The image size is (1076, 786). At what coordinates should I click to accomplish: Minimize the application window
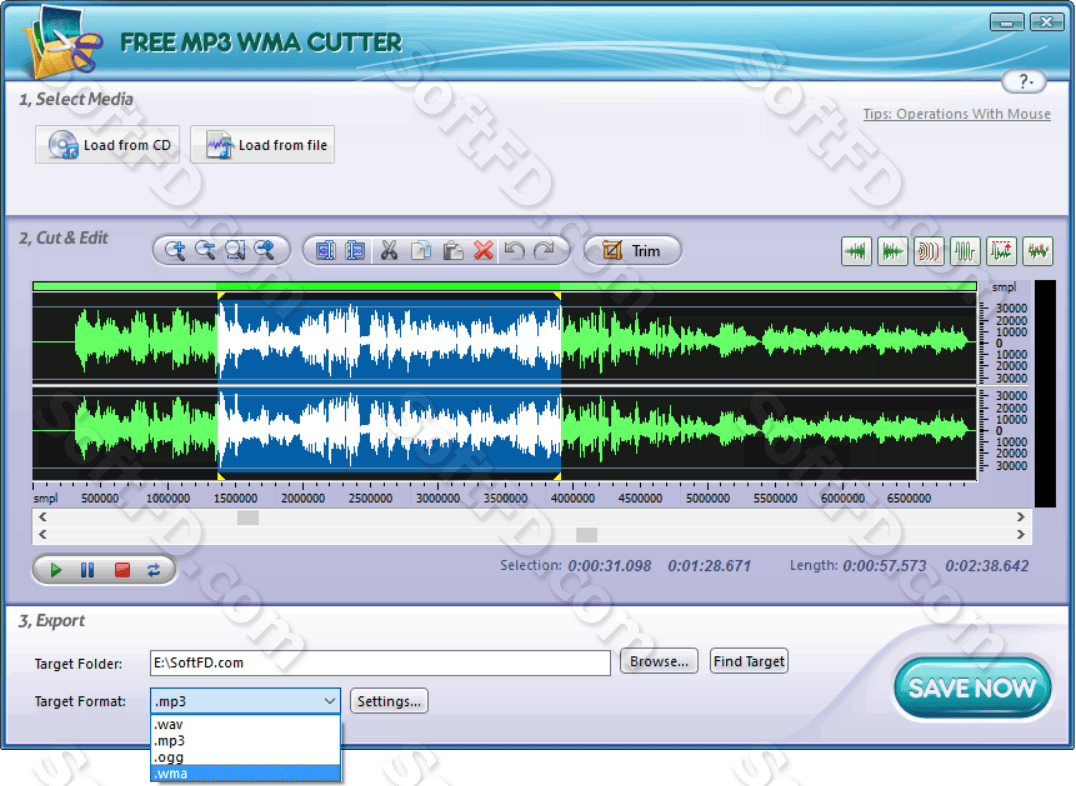coord(1007,22)
